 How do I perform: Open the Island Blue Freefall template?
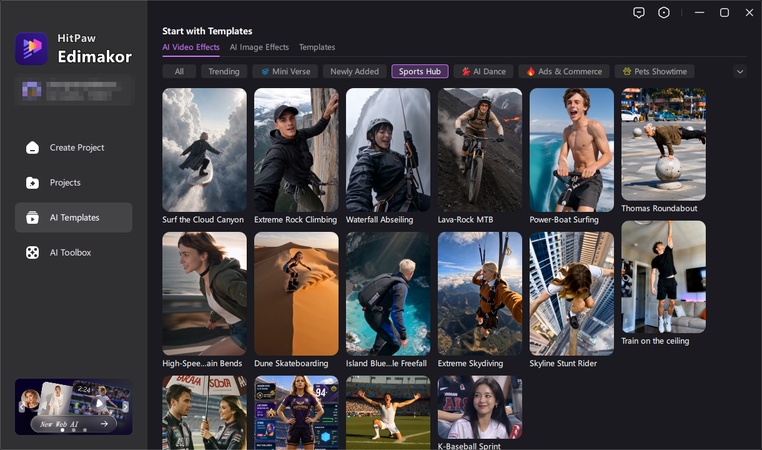click(x=388, y=294)
